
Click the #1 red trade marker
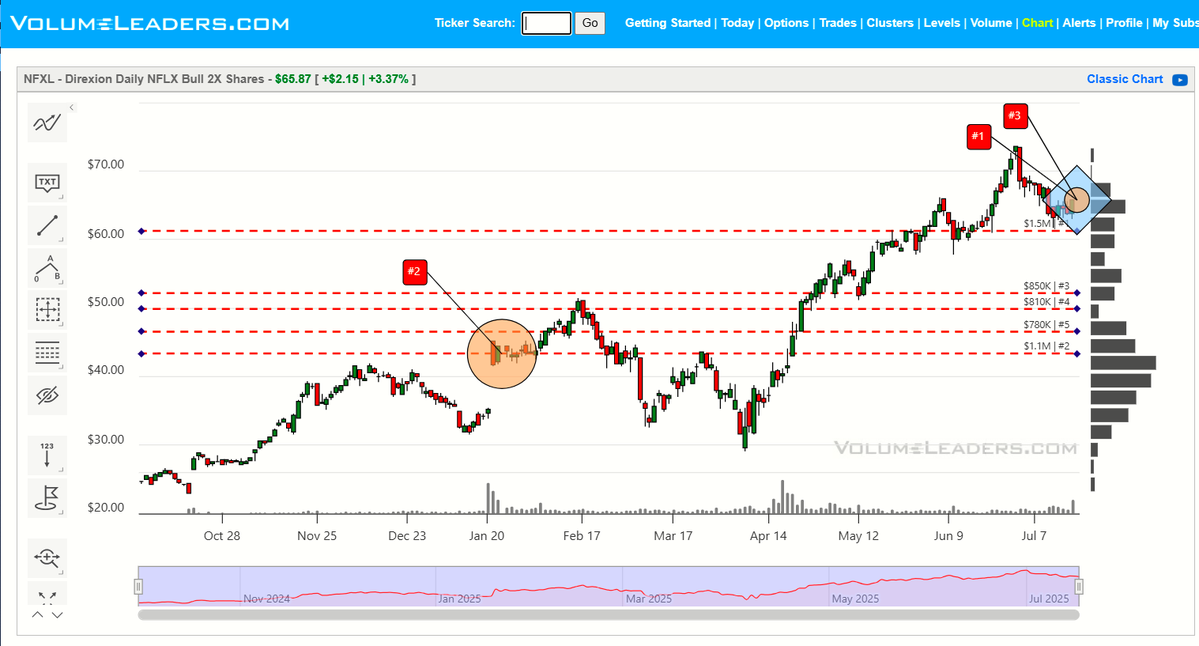[x=979, y=137]
